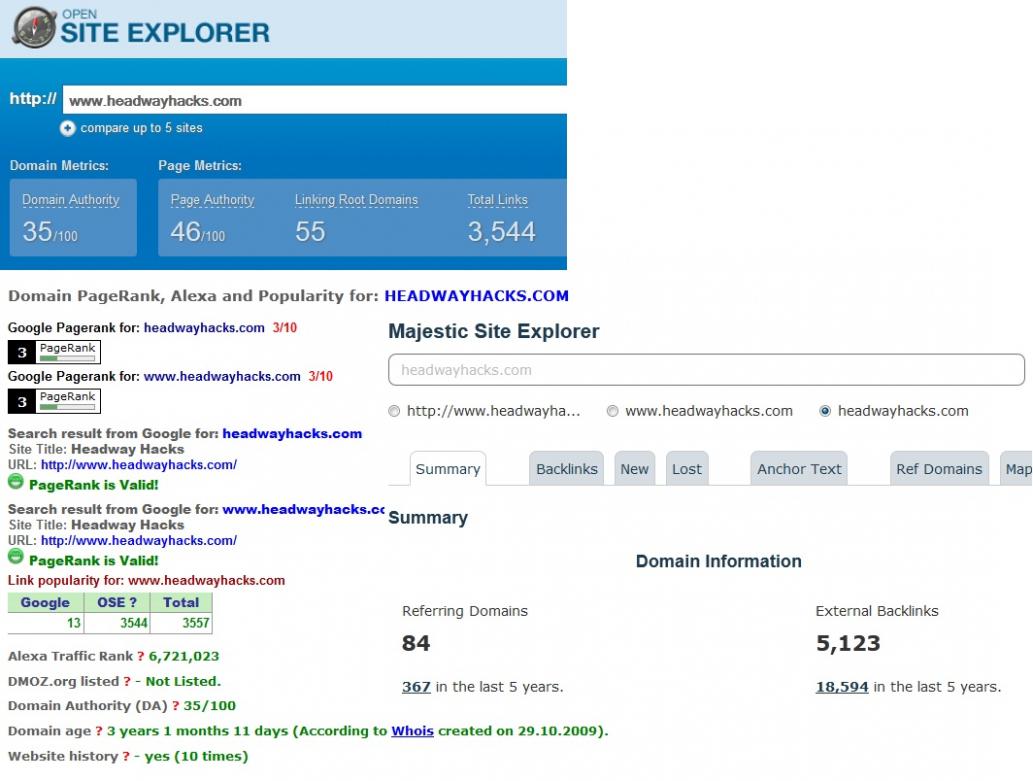This screenshot has height=781, width=1033.
Task: Select the www.headwayhacks.com radio option in Majestic
Action: (x=613, y=411)
